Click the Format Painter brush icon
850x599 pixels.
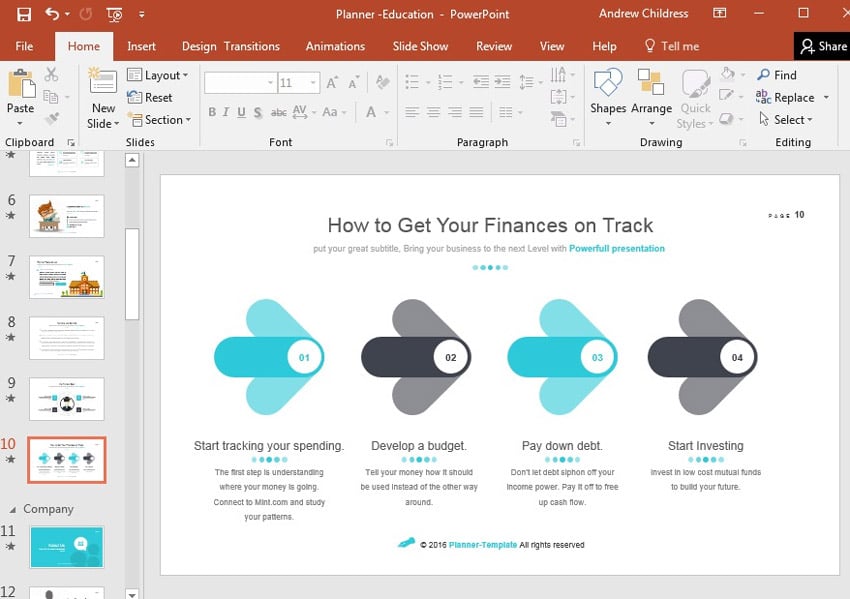click(52, 119)
